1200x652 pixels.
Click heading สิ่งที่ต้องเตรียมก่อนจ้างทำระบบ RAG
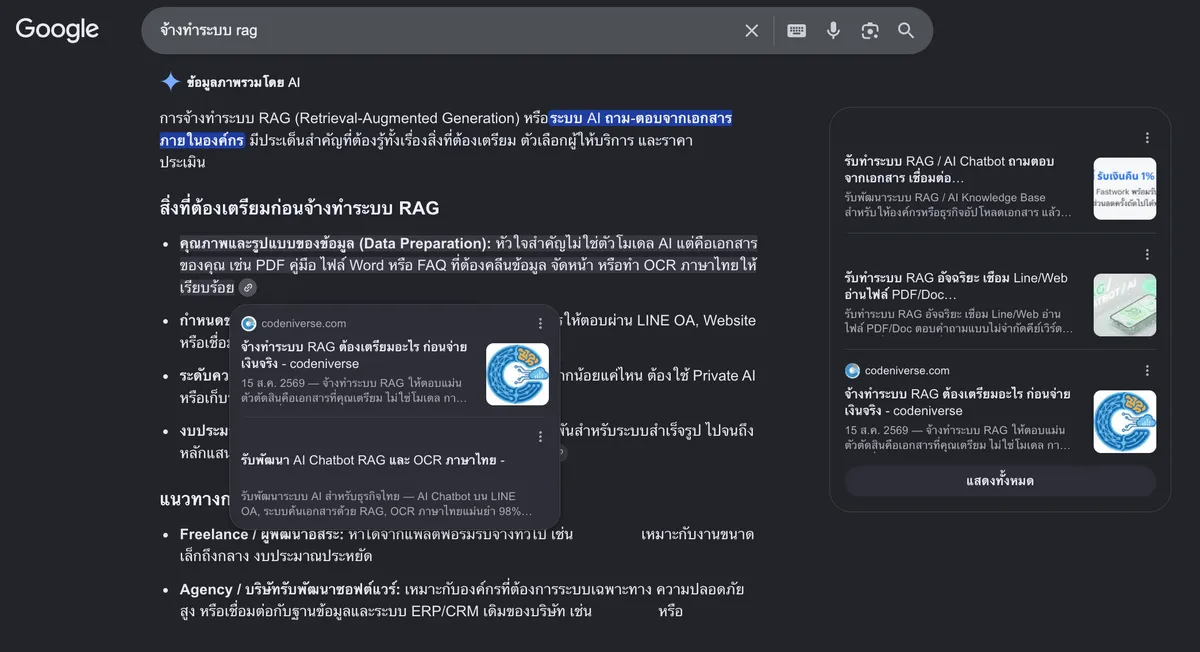pos(300,208)
